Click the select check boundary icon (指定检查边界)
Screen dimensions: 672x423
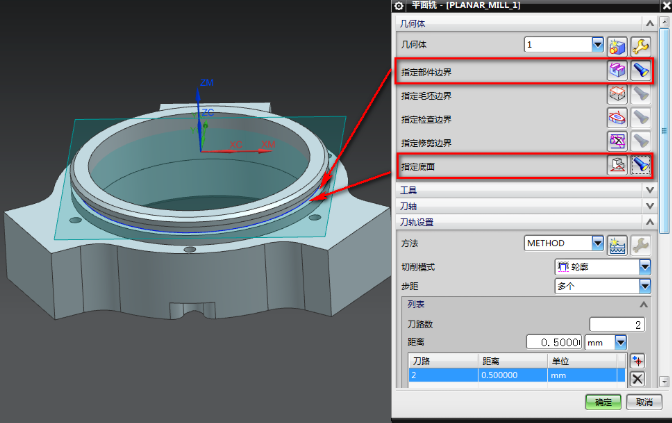click(618, 118)
